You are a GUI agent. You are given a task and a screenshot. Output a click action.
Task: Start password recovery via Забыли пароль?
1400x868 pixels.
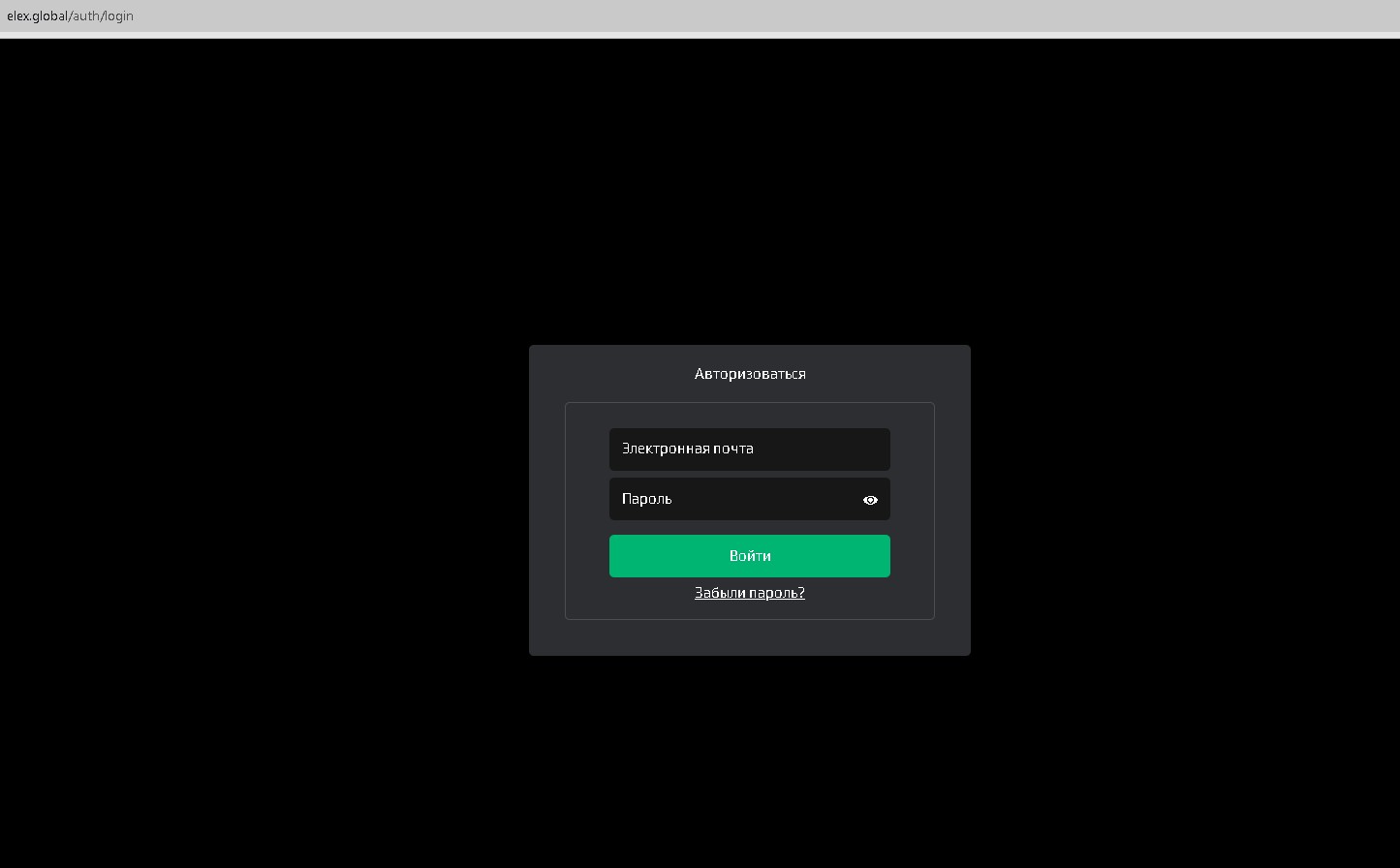749,593
